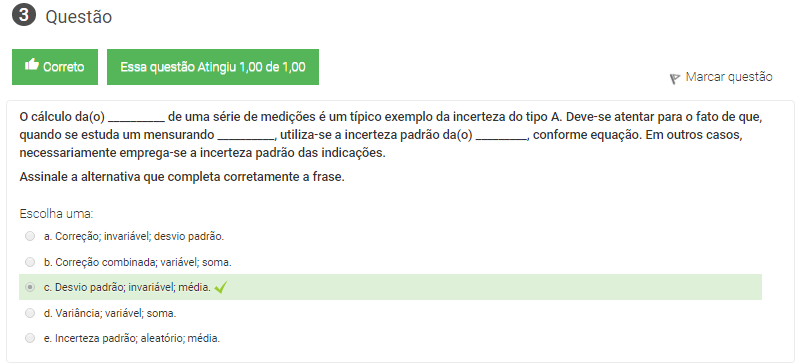The image size is (795, 364).
Task: Click answer text 'Variância; variável; soma'
Action: point(116,313)
